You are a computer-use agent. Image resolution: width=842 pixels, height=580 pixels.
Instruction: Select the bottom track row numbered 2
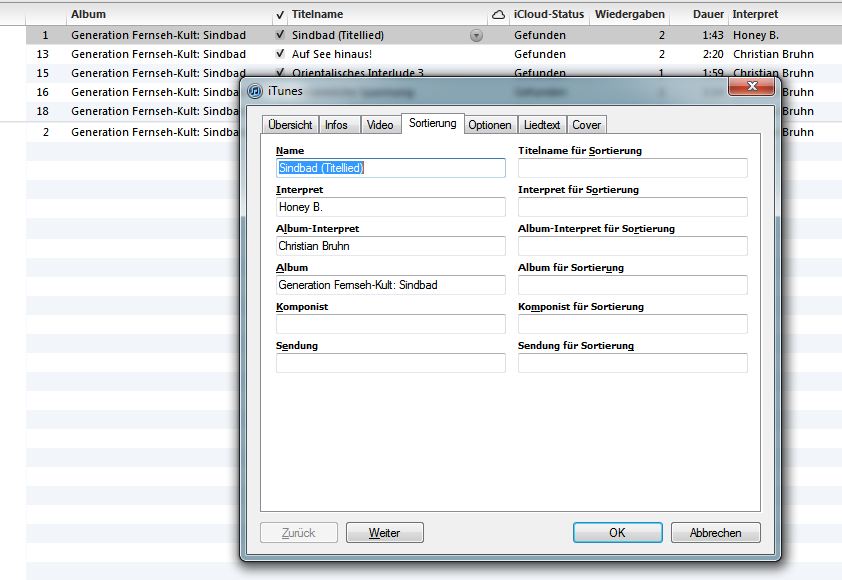pyautogui.click(x=133, y=132)
